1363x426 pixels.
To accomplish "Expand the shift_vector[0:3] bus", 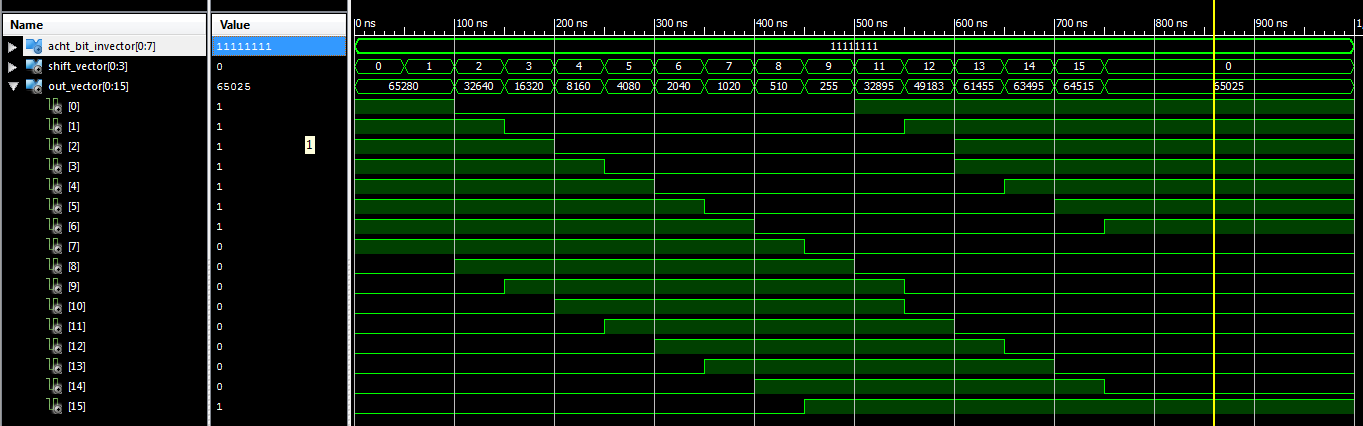I will [x=12, y=67].
